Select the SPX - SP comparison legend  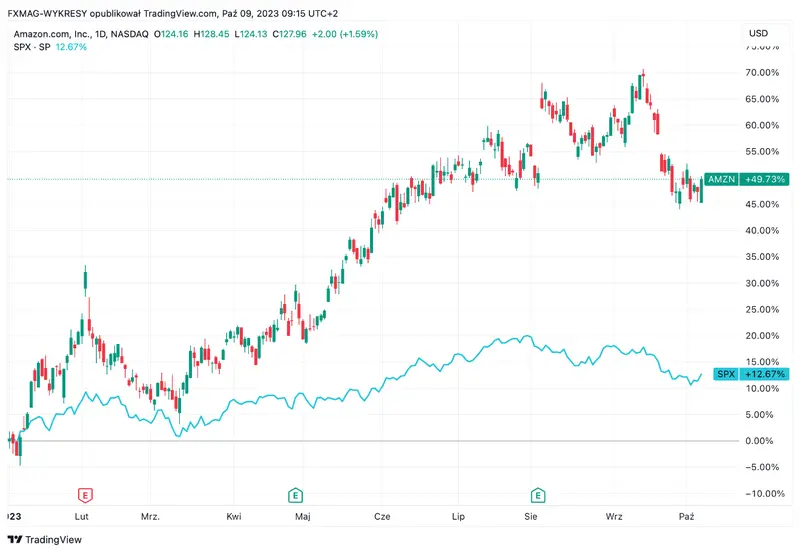29,46
